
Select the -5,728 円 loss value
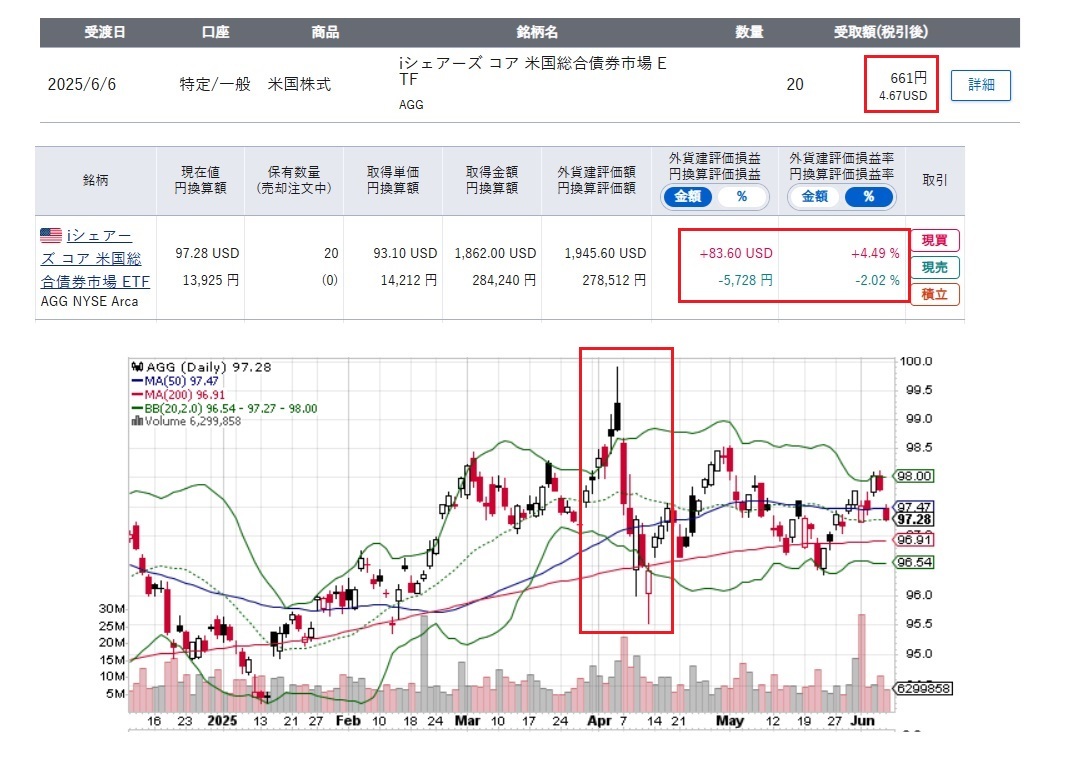tap(745, 280)
